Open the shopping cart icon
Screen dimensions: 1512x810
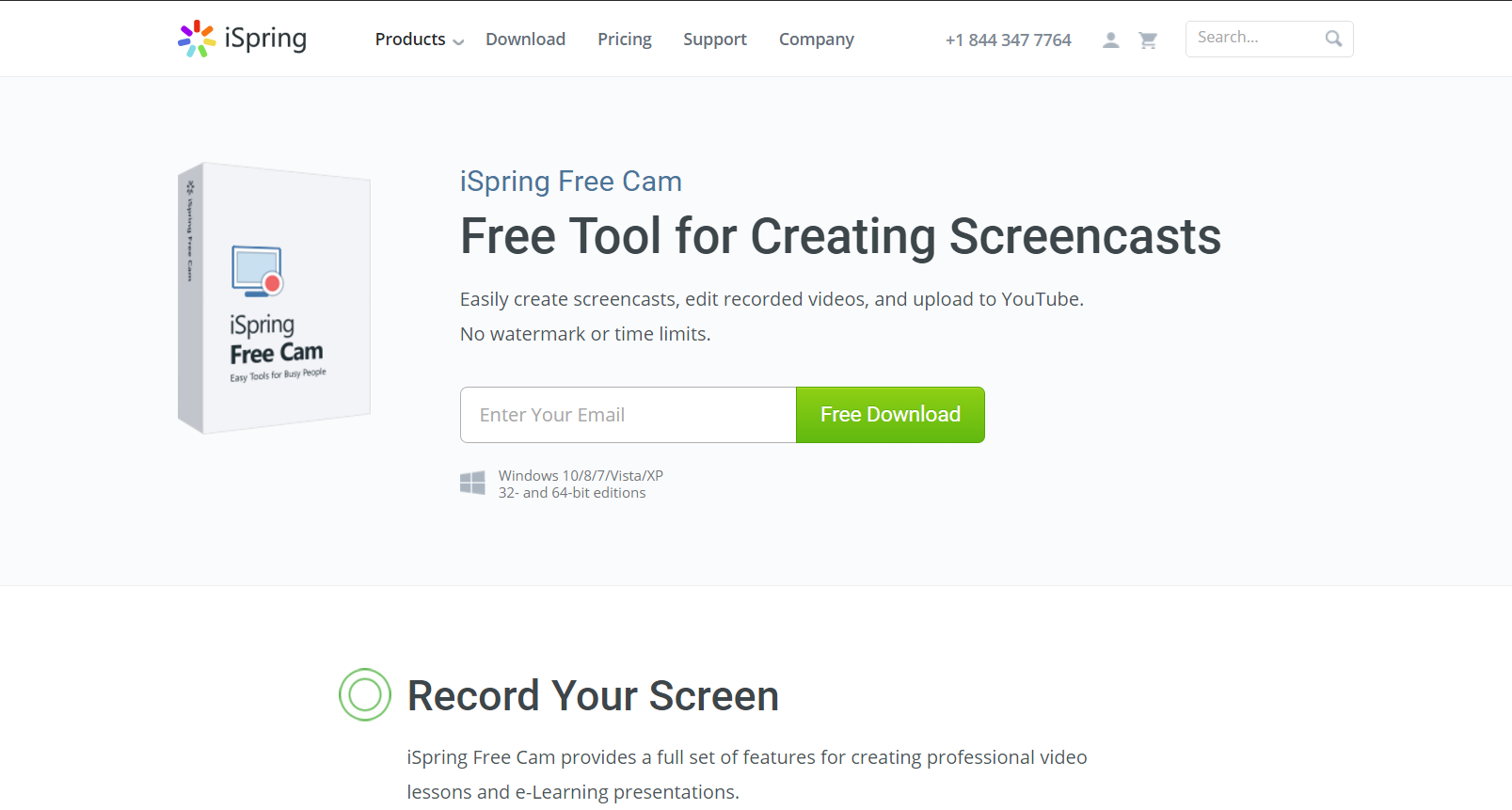(x=1148, y=40)
